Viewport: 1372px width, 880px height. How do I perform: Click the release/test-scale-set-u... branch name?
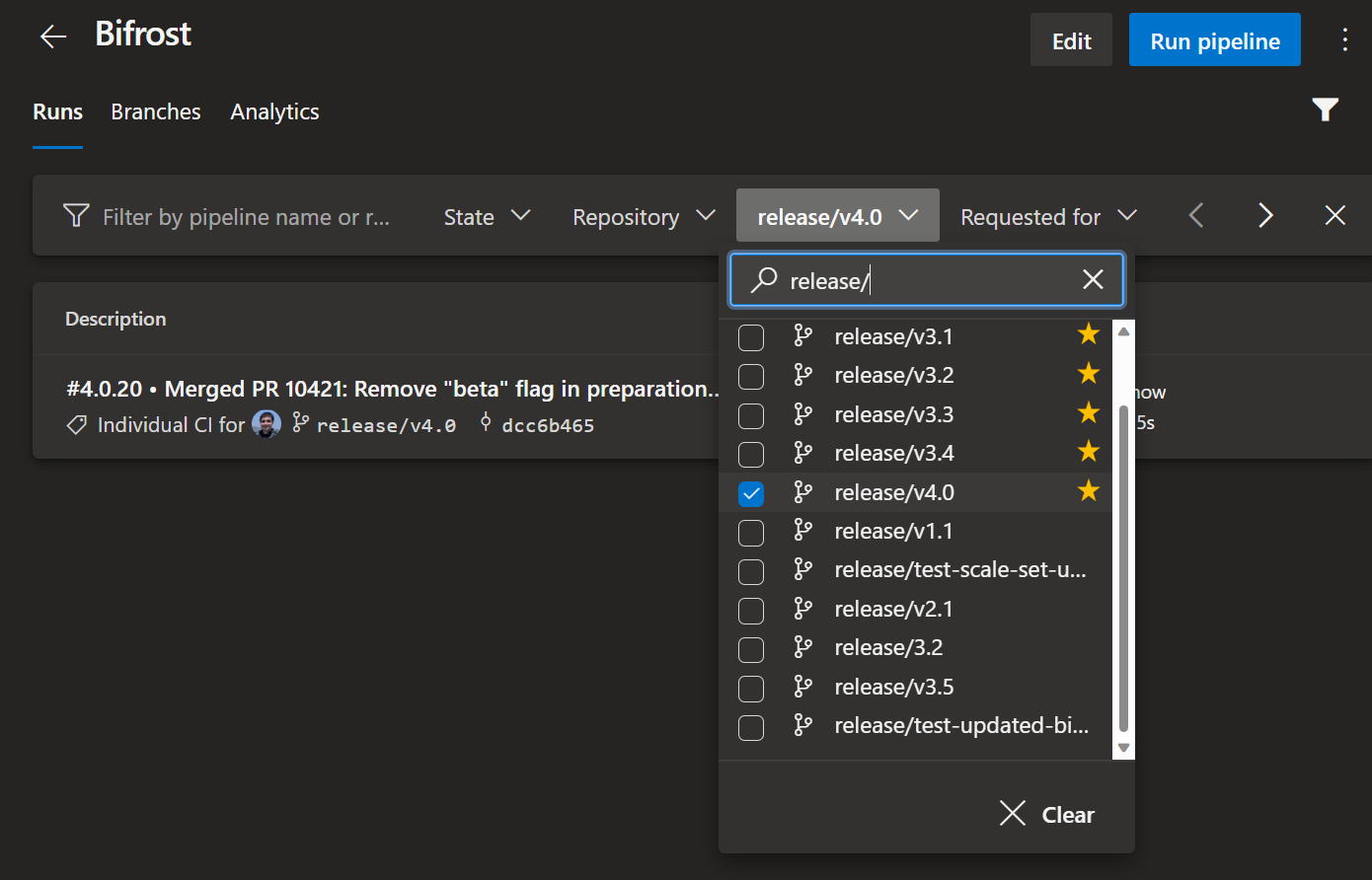coord(960,569)
